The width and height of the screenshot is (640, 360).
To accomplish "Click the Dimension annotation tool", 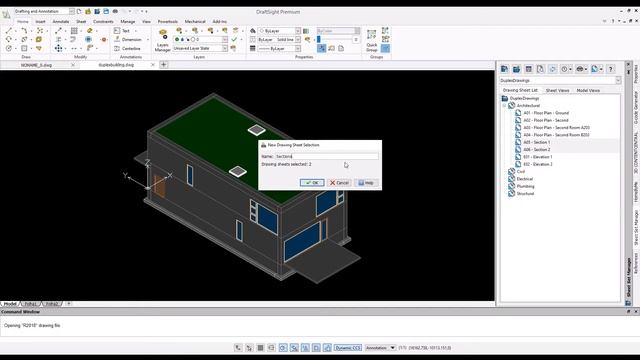I will coord(128,40).
